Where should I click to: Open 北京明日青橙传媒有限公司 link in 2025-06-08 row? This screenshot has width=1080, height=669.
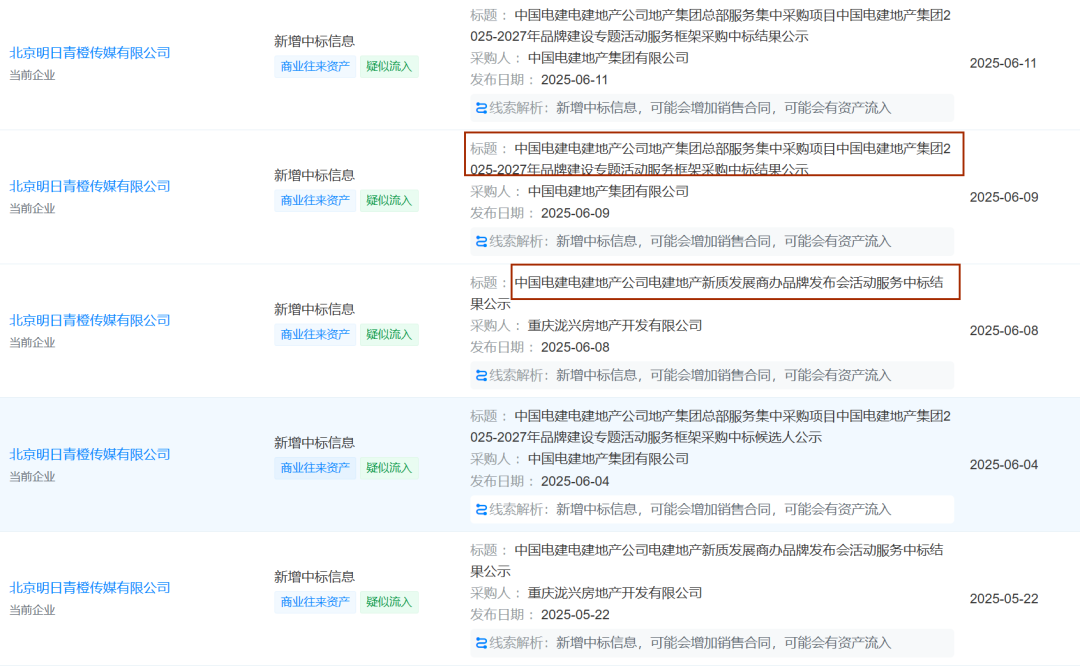click(90, 320)
